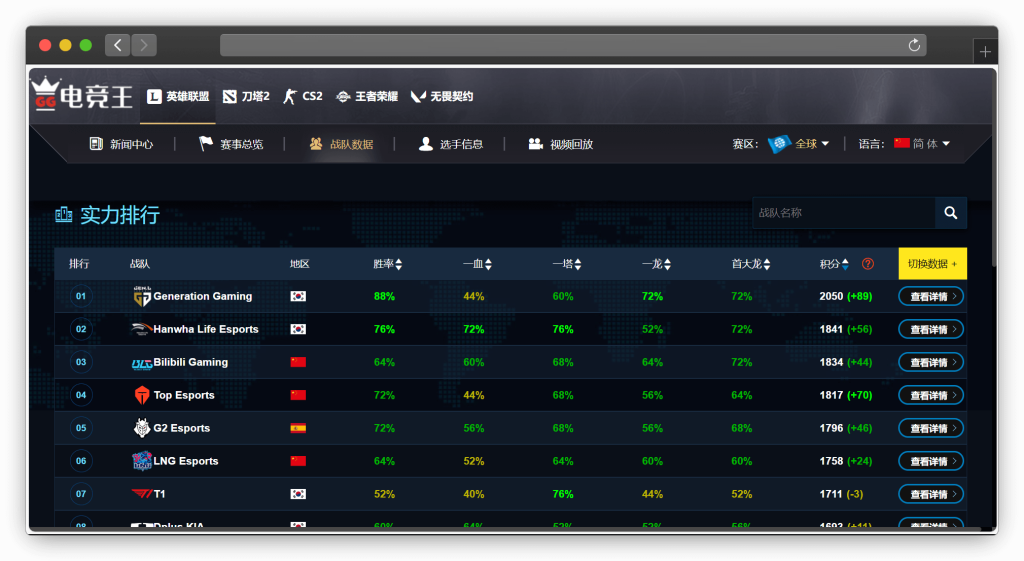
Task: Click the search magnifier button
Action: [x=950, y=213]
